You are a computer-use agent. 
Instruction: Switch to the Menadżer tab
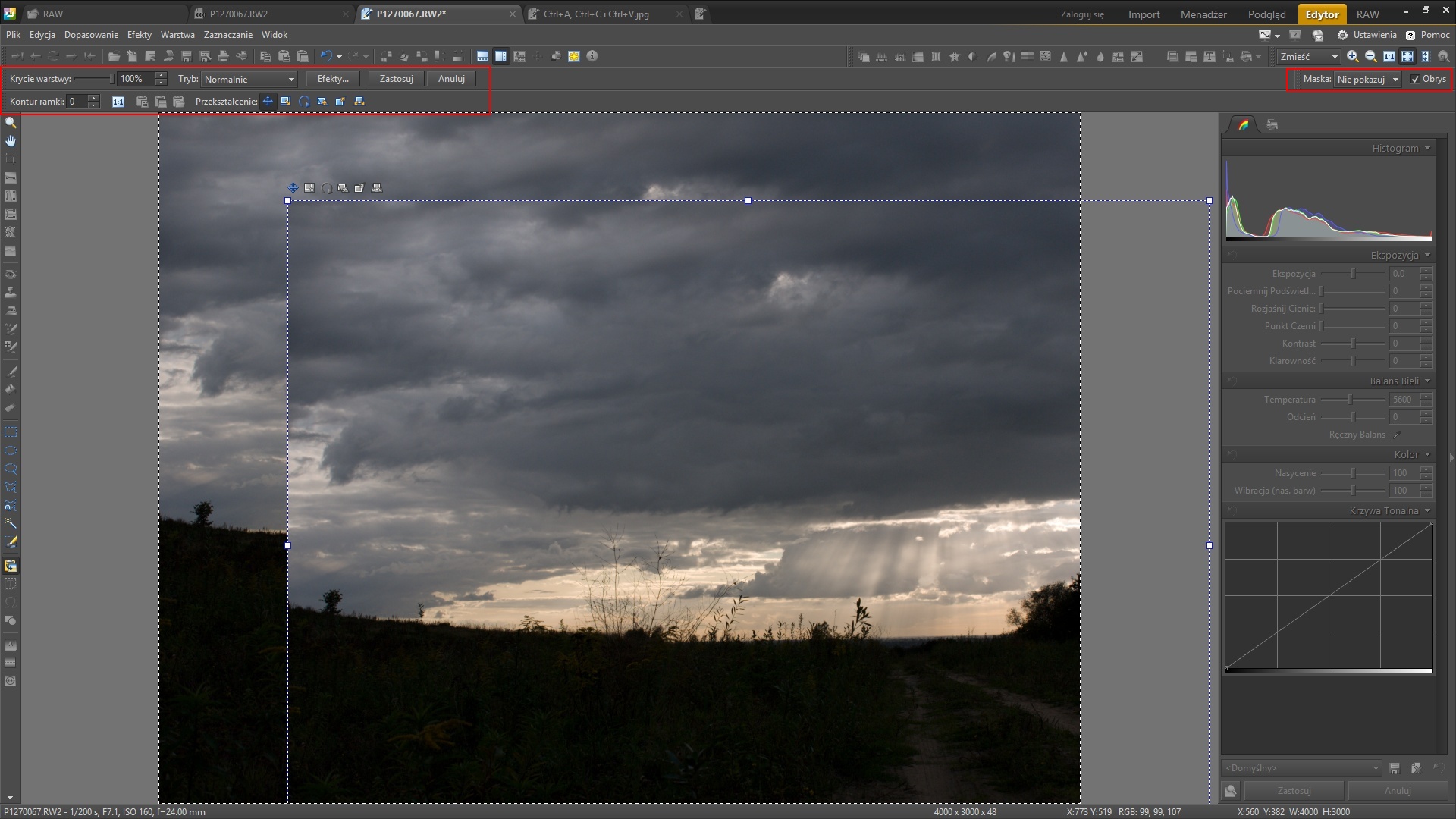[x=1203, y=14]
